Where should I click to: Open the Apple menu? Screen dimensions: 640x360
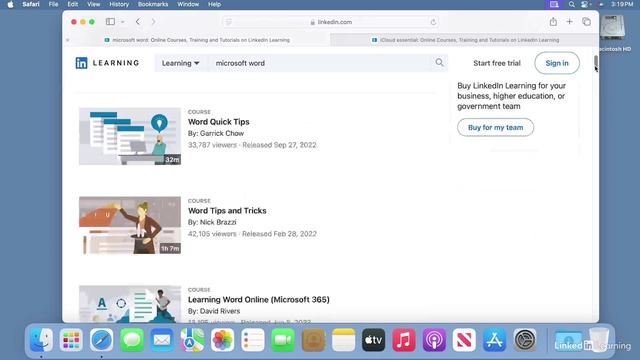tap(10, 4)
